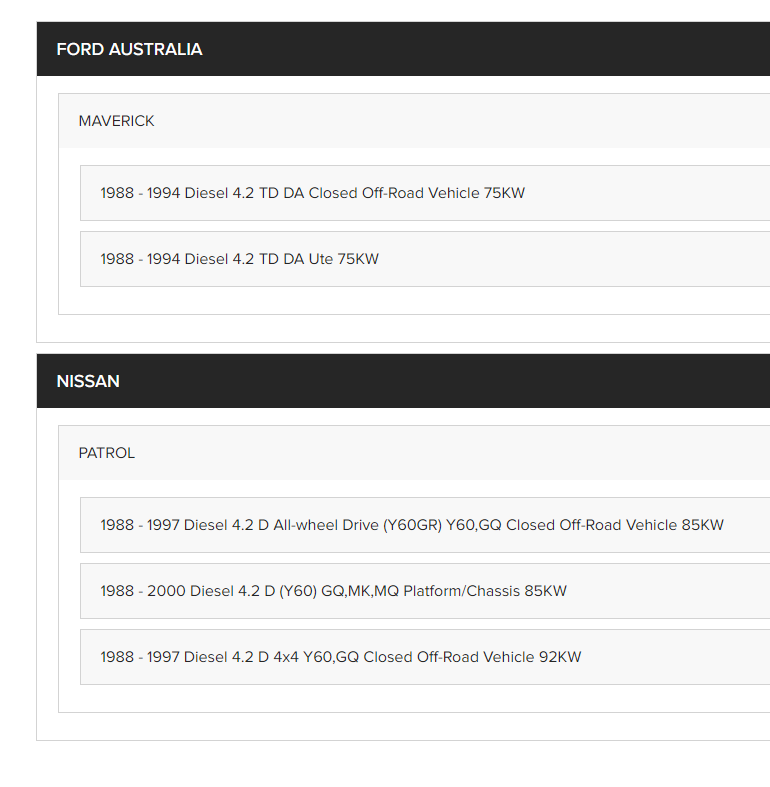Toggle the PATROL model accordion
The height and width of the screenshot is (787, 770).
(413, 453)
